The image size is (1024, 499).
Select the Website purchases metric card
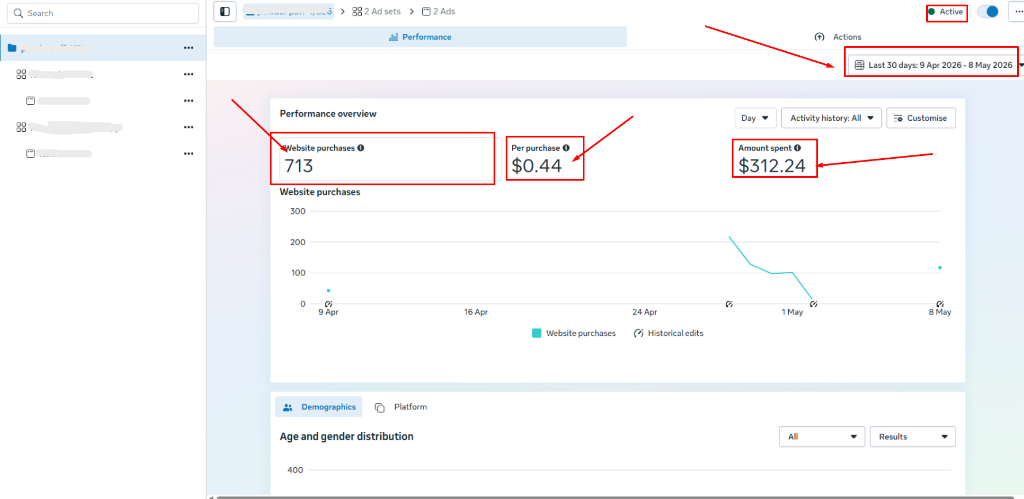coord(391,159)
